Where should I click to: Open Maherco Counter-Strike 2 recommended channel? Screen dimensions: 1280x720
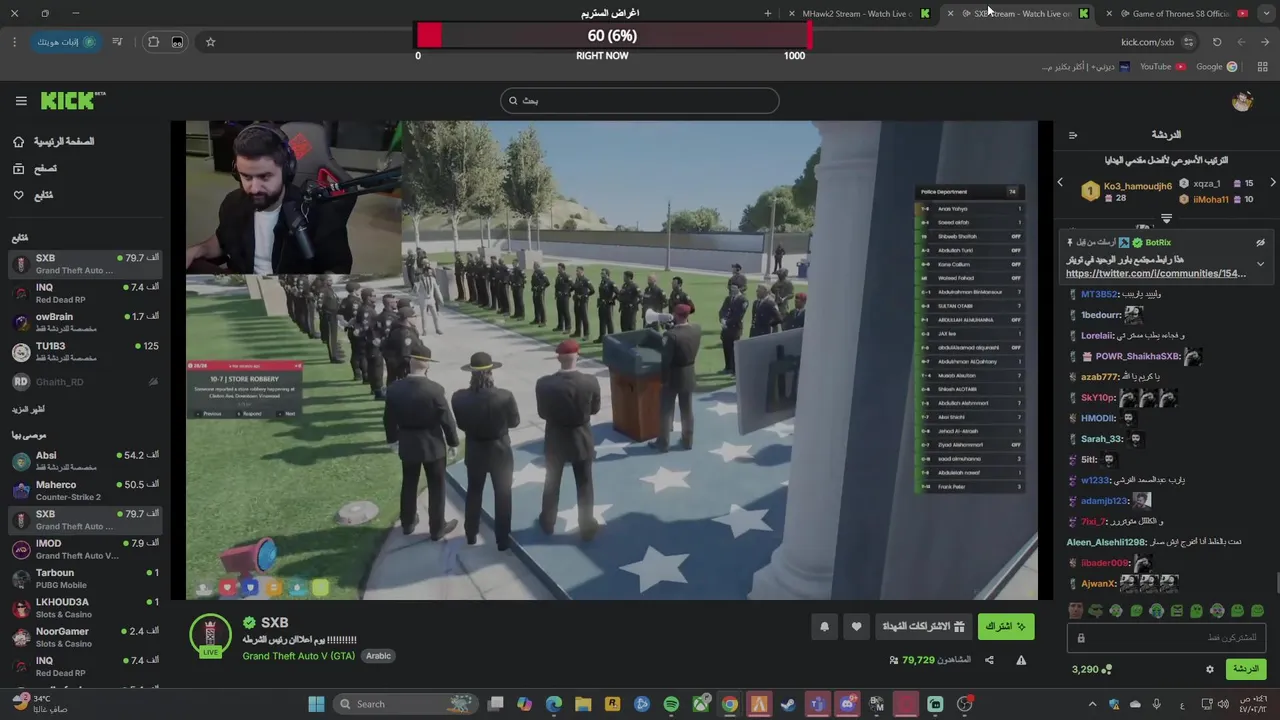pyautogui.click(x=85, y=490)
